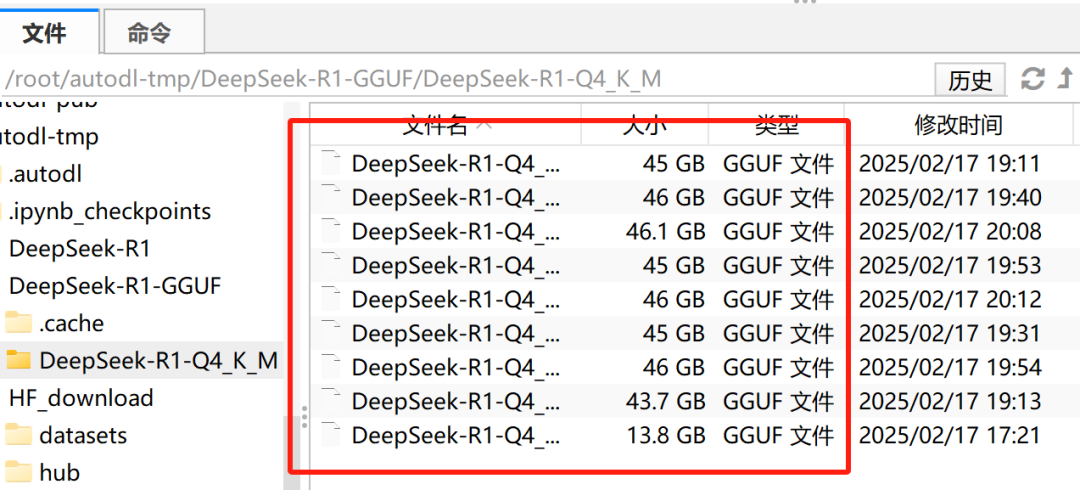Select the file modified at 19:11
The width and height of the screenshot is (1080, 490).
(691, 163)
